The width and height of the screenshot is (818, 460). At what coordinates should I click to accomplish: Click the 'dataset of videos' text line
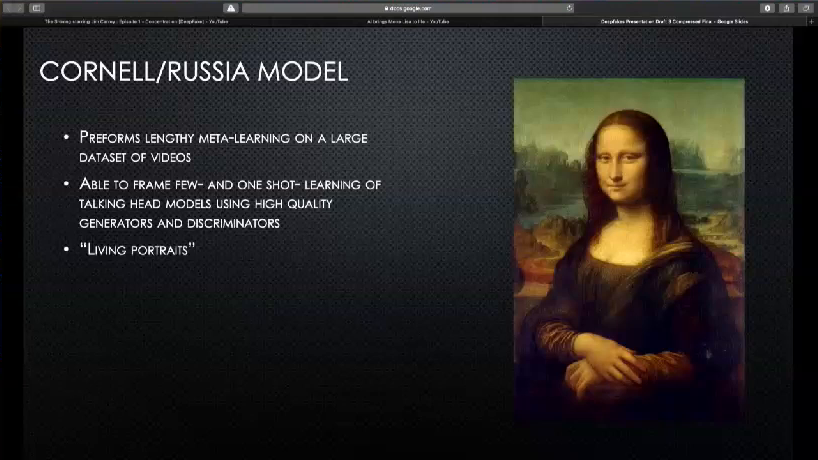[x=135, y=158]
